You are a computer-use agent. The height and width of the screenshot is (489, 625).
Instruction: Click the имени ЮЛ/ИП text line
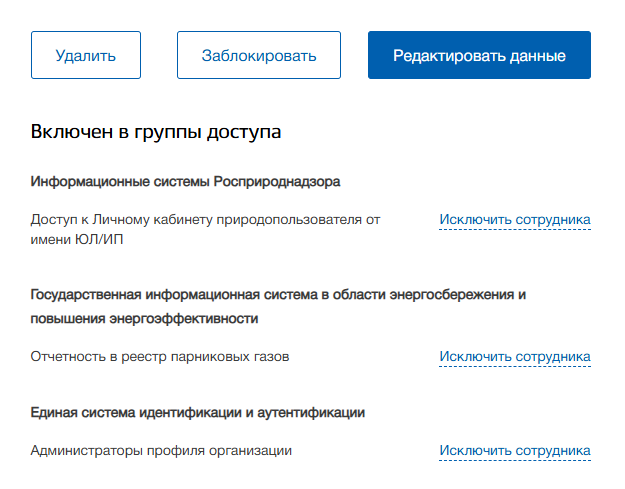pyautogui.click(x=78, y=240)
